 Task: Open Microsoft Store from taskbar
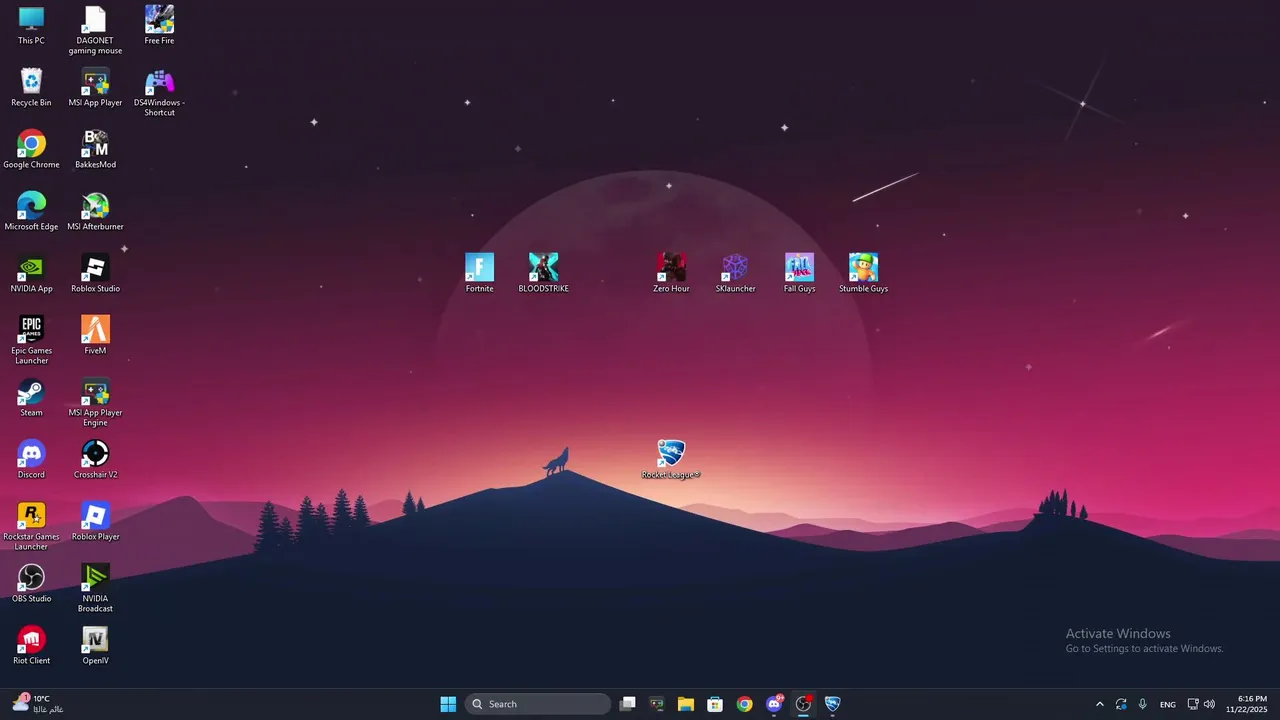pyautogui.click(x=715, y=704)
